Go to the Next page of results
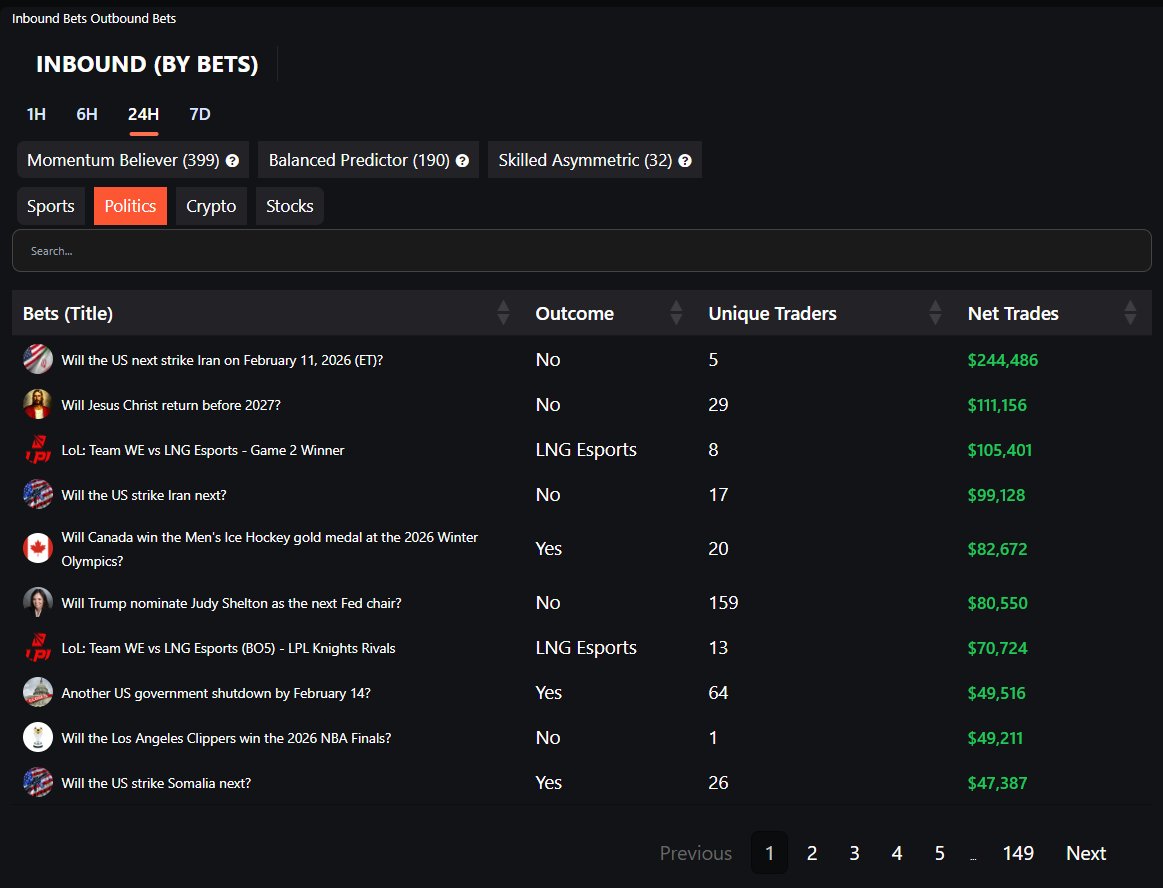Screen dimensions: 1163x888 pyautogui.click(x=1086, y=853)
